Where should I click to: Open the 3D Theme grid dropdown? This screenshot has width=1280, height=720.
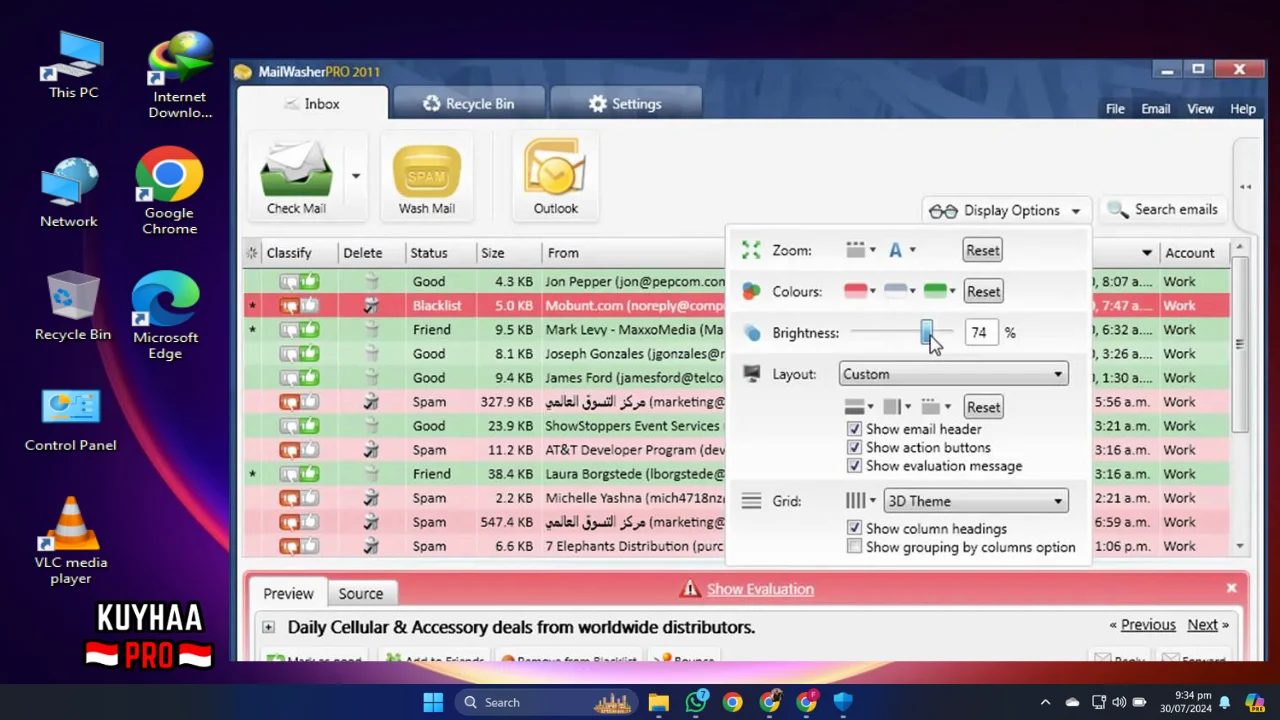[x=976, y=501]
